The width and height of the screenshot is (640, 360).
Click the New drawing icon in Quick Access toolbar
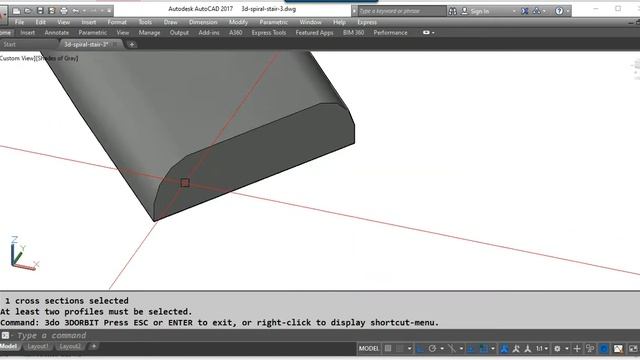pyautogui.click(x=17, y=11)
